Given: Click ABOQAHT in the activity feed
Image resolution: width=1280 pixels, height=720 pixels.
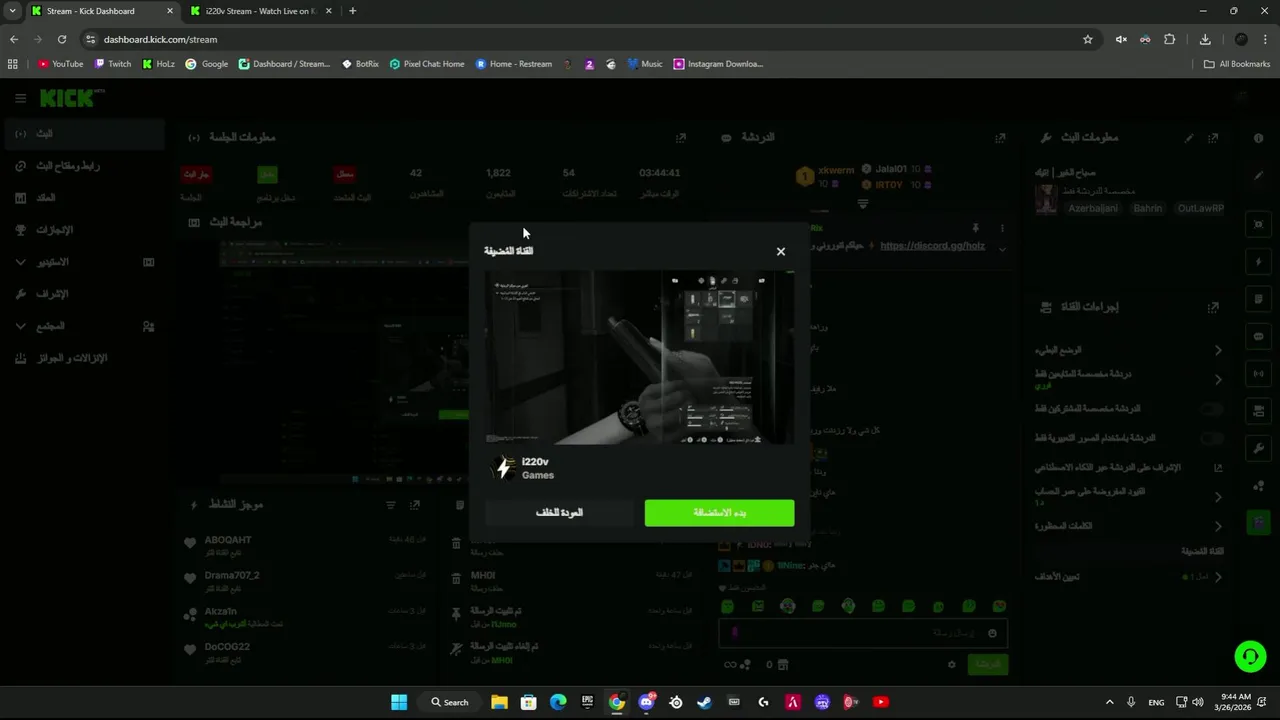Looking at the screenshot, I should [228, 540].
